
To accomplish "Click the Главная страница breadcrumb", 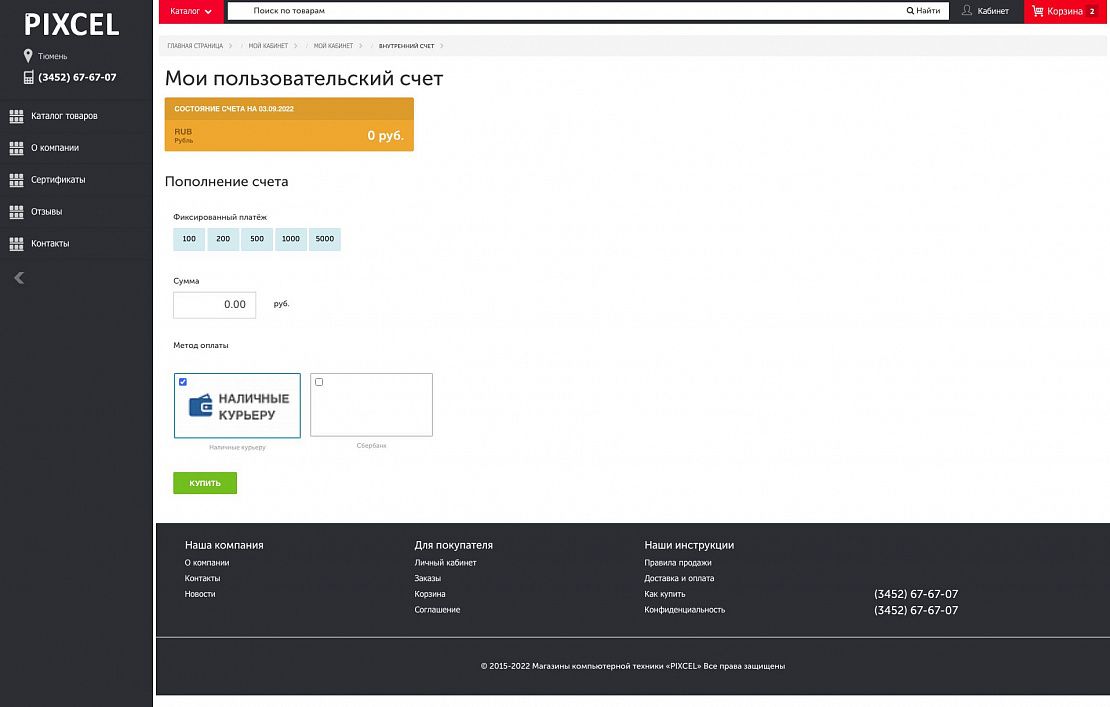I will [195, 46].
